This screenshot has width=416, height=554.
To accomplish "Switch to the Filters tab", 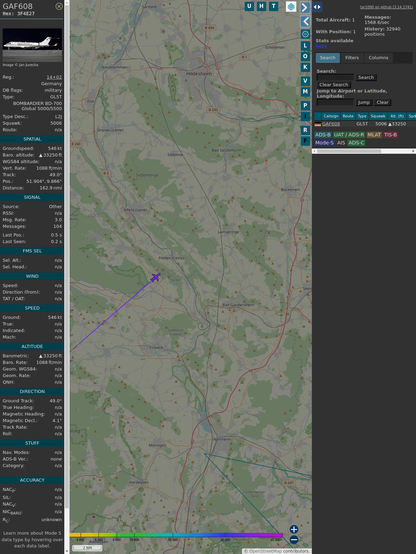I will click(352, 58).
